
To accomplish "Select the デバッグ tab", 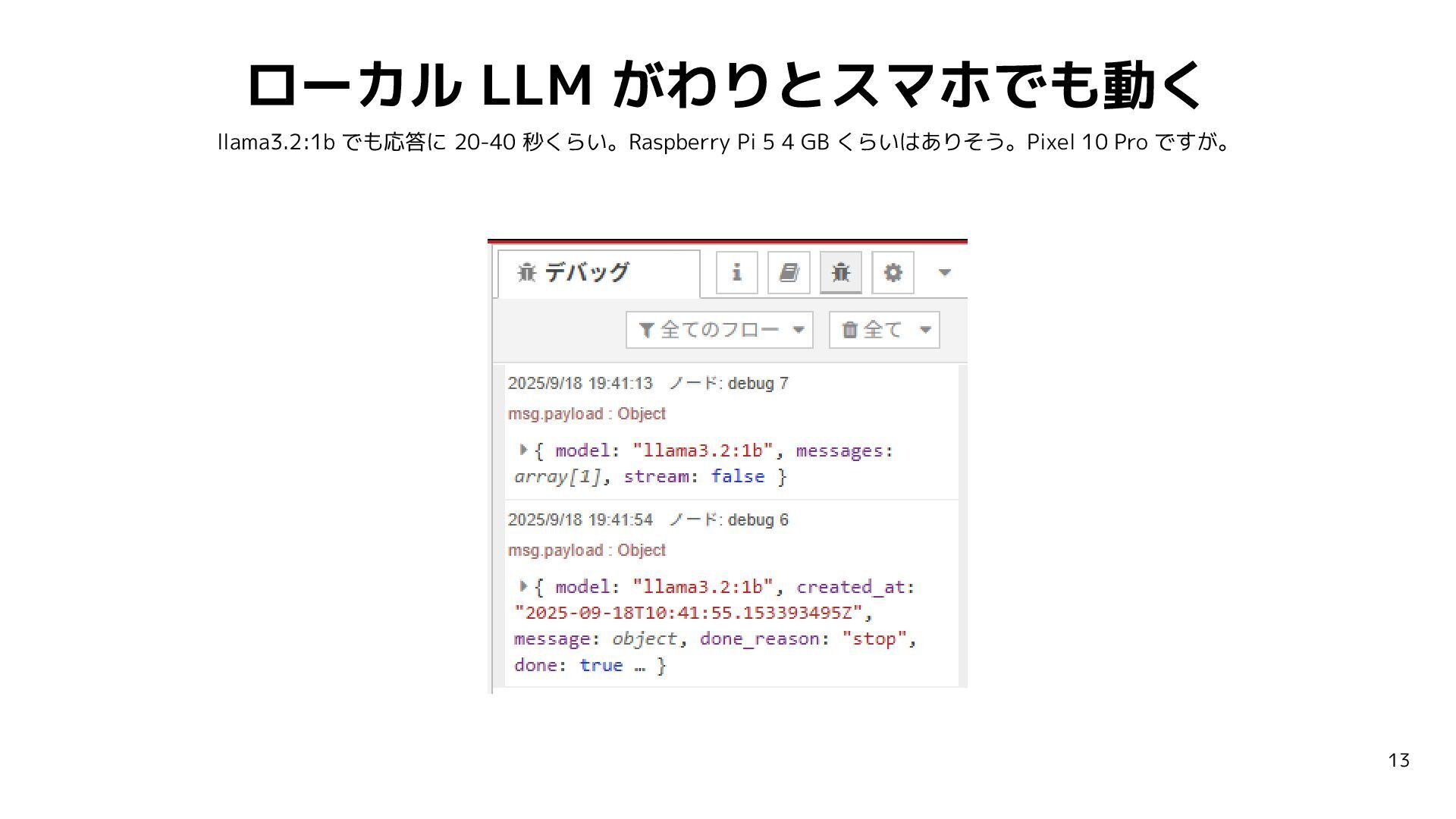I will click(598, 273).
